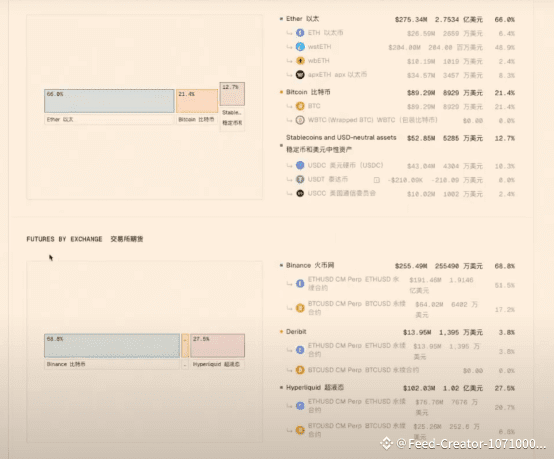This screenshot has height=460, width=554.
Task: Expand the Hyperliquid exchange group row
Action: tap(397, 388)
